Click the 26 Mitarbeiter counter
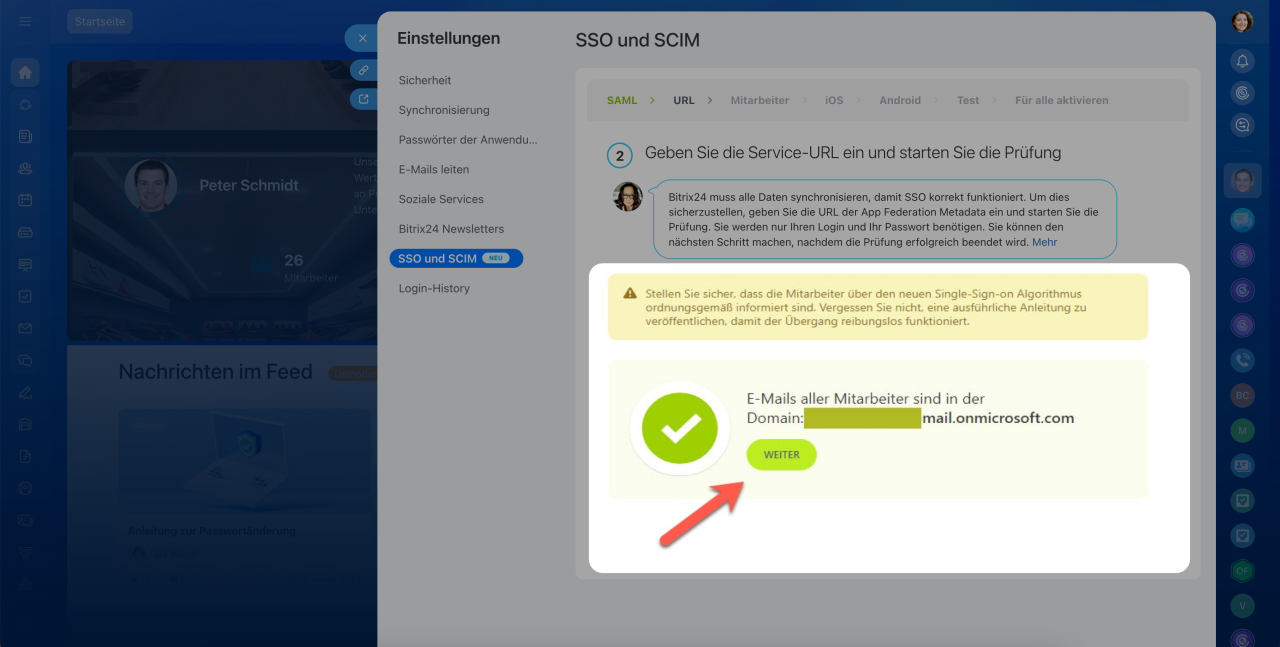This screenshot has width=1280, height=647. pos(296,267)
